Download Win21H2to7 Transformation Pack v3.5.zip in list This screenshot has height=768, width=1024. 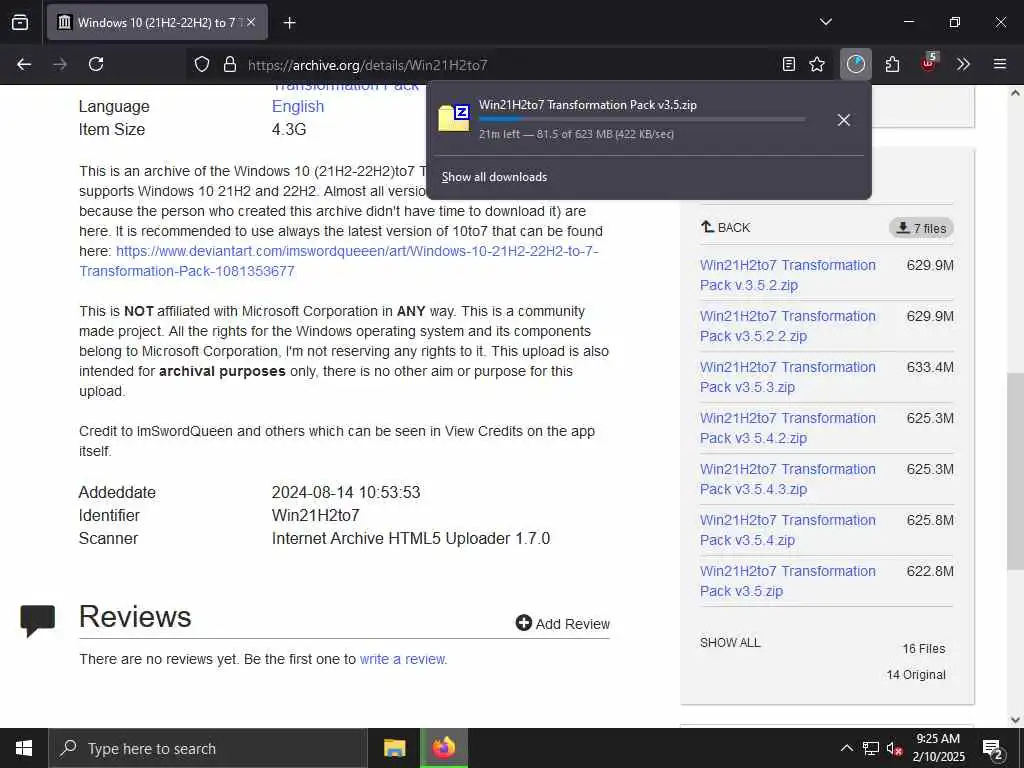coord(788,581)
